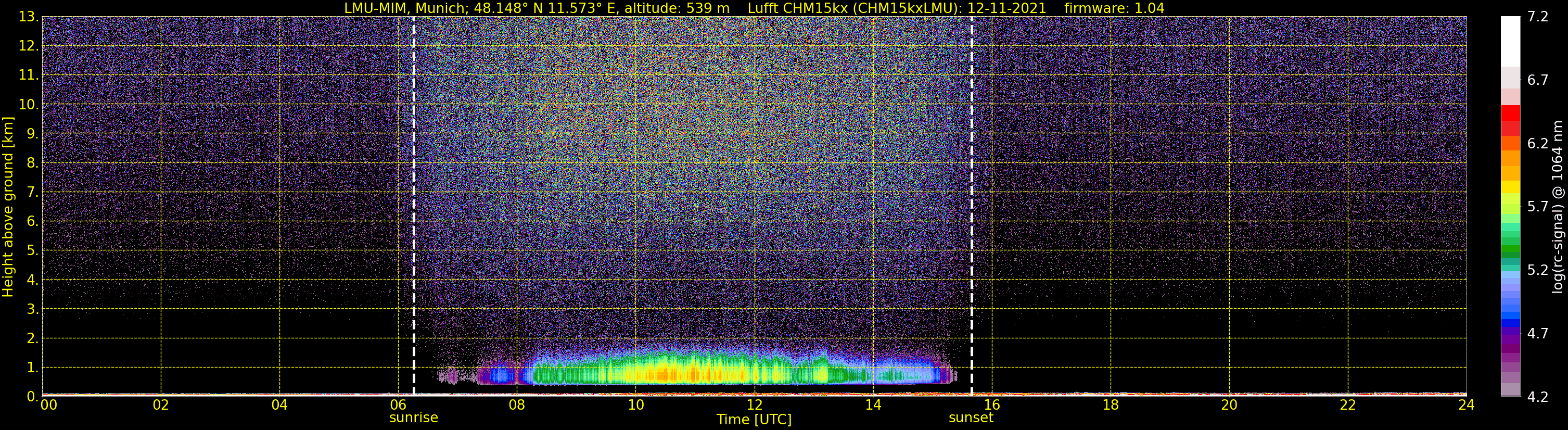Click the '9.' height axis tick label

point(33,133)
